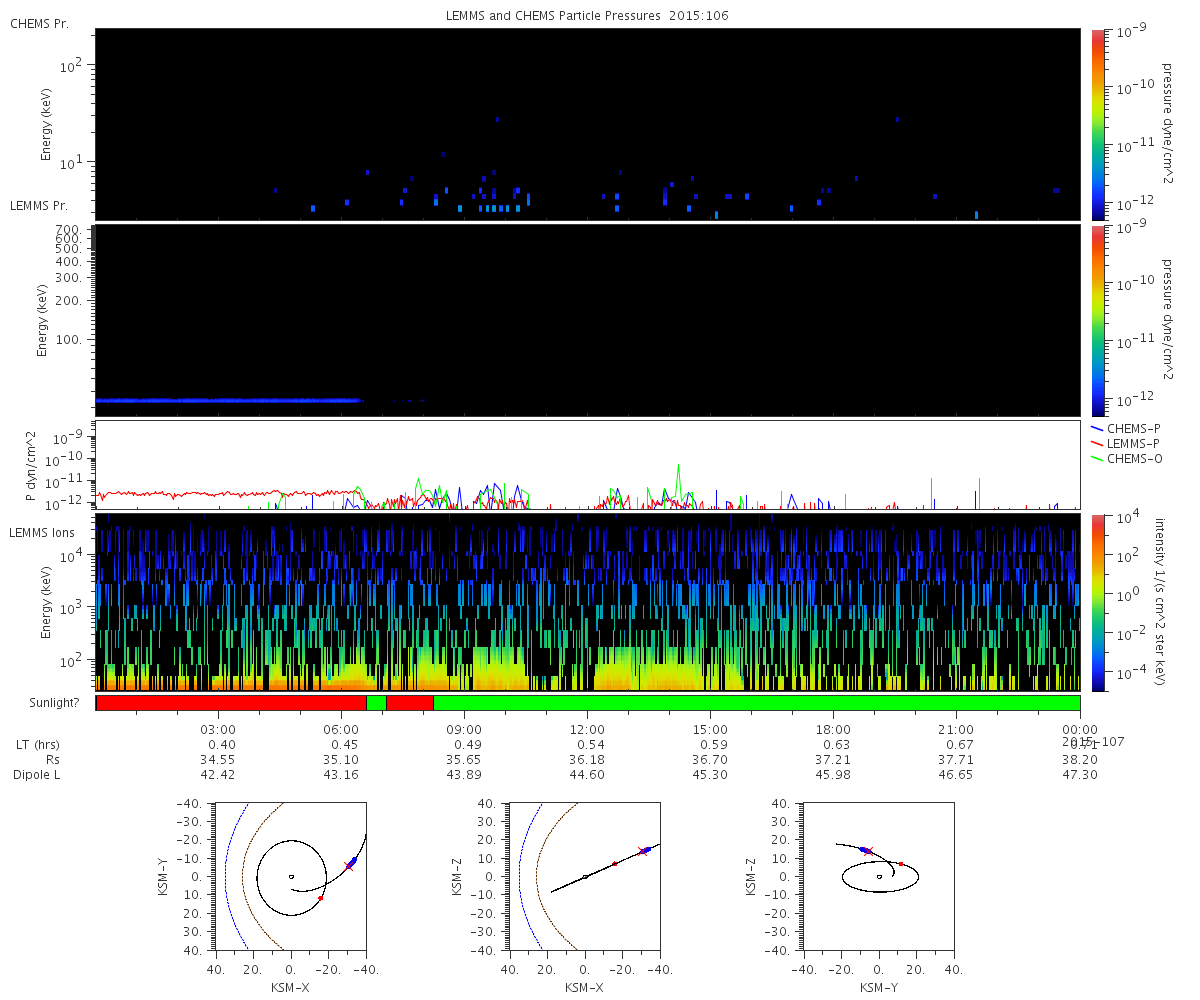
Task: Click the 00:00 time tick label
Action: [1080, 730]
